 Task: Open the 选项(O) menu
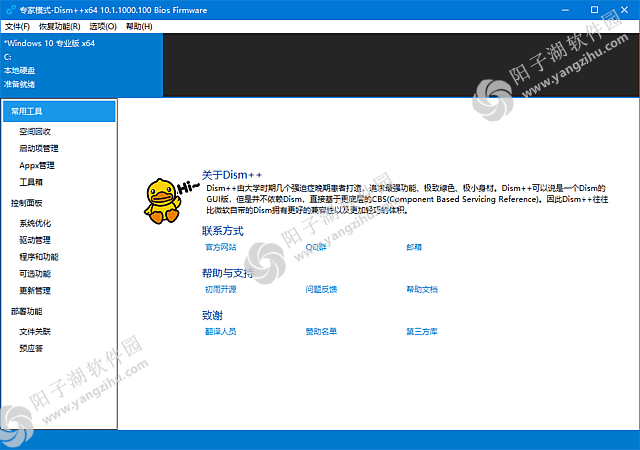pos(103,27)
